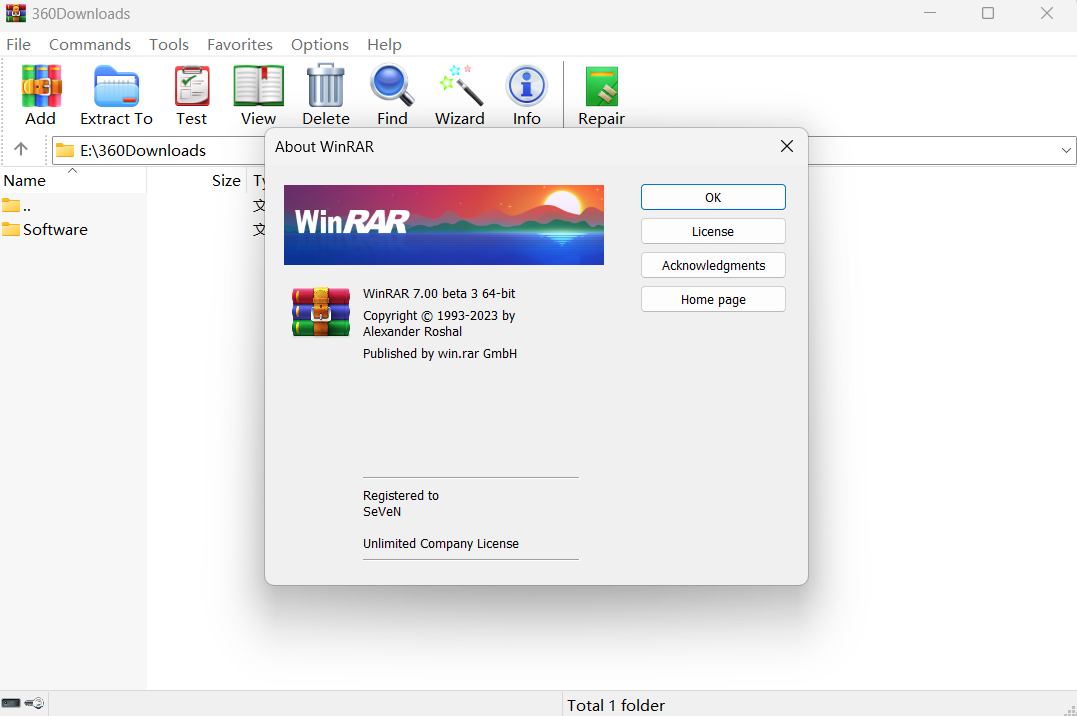Open the Help menu
This screenshot has height=716, width=1077.
pos(385,45)
